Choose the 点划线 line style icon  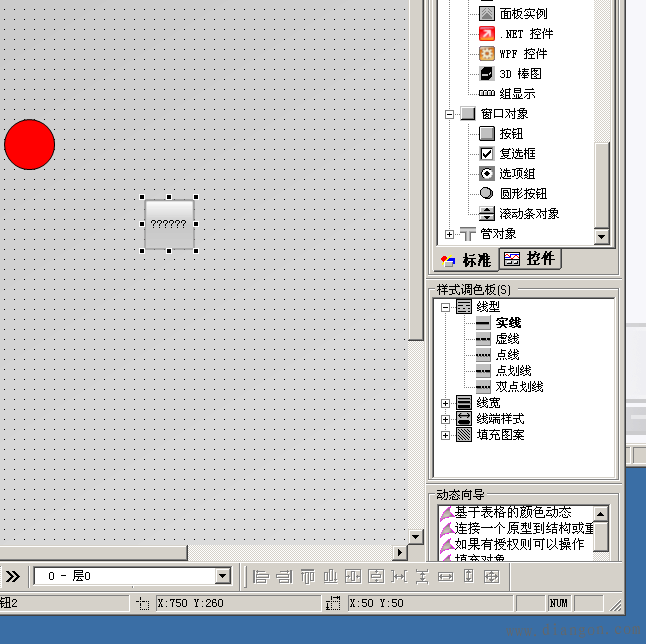click(x=483, y=371)
